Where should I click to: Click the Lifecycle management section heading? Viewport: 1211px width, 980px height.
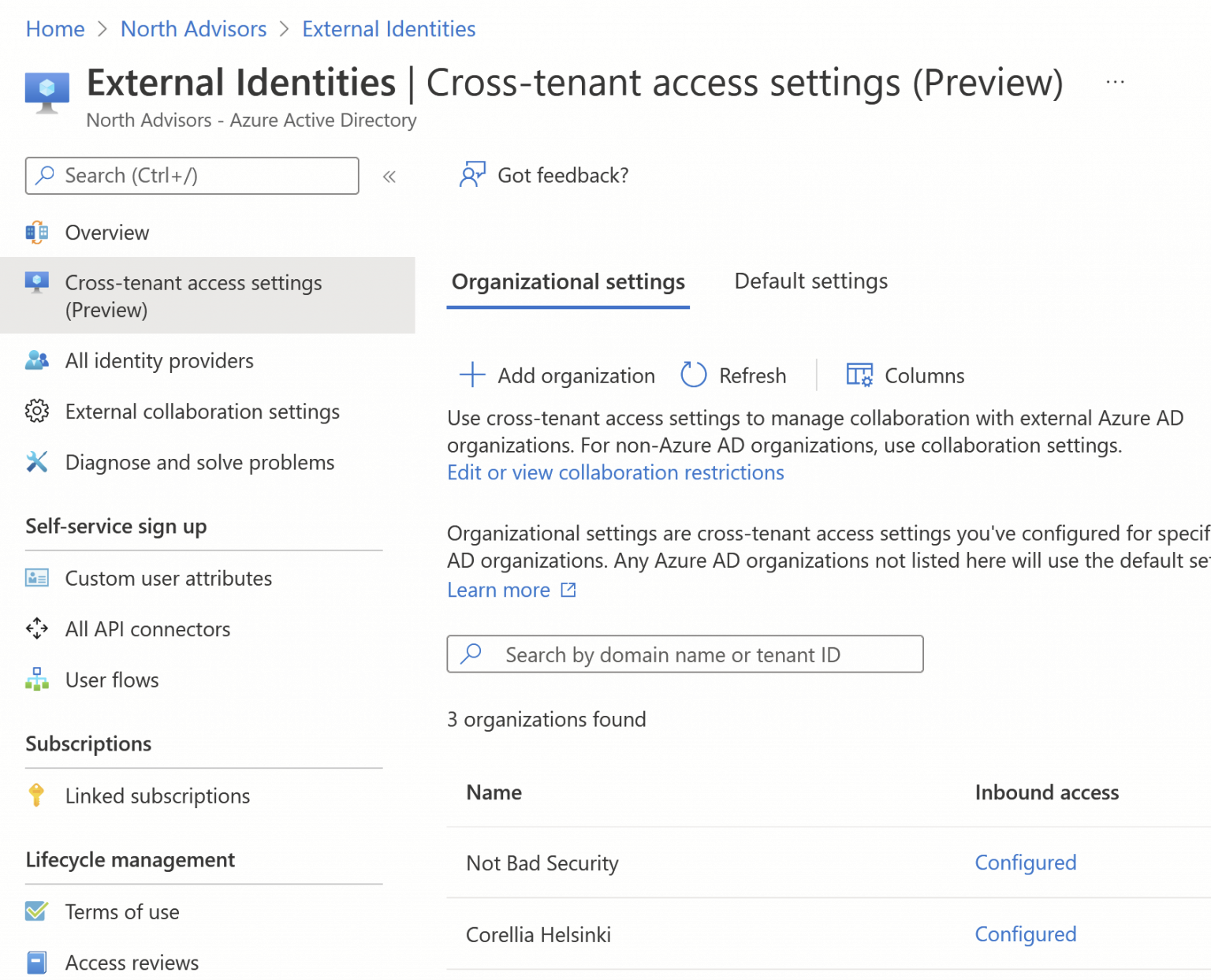pyautogui.click(x=130, y=859)
